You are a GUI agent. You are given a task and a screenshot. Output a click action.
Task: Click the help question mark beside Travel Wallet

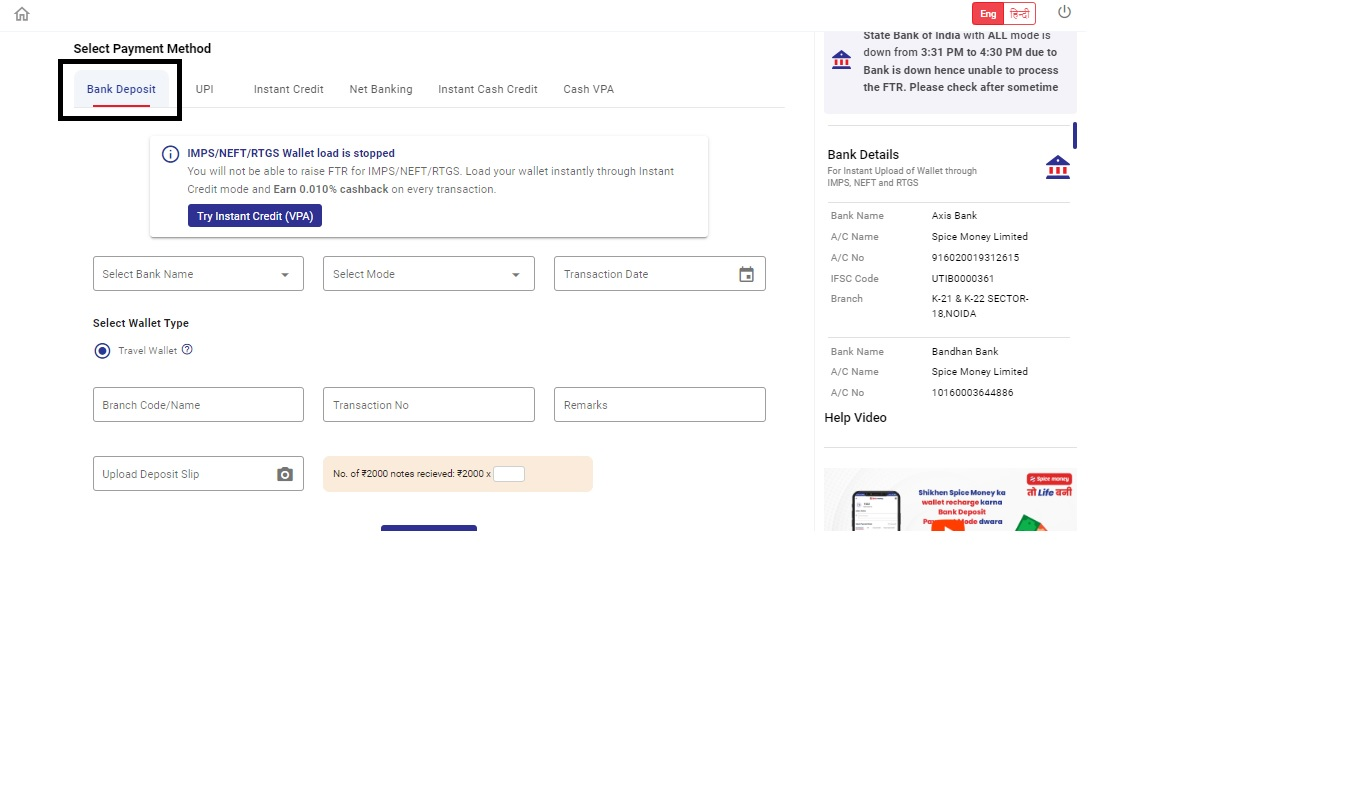187,350
